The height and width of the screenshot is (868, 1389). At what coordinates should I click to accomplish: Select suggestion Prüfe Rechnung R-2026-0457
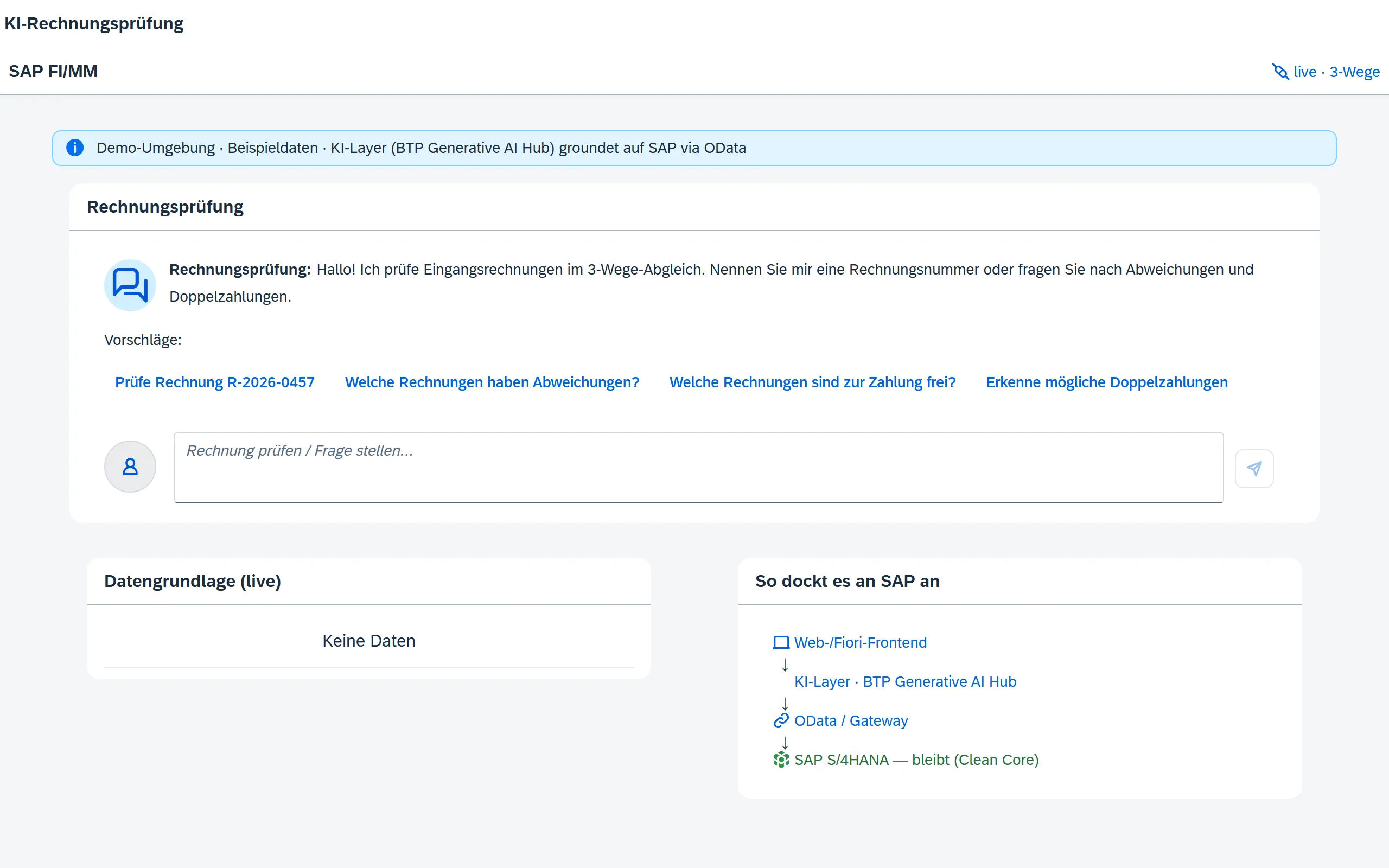[215, 382]
